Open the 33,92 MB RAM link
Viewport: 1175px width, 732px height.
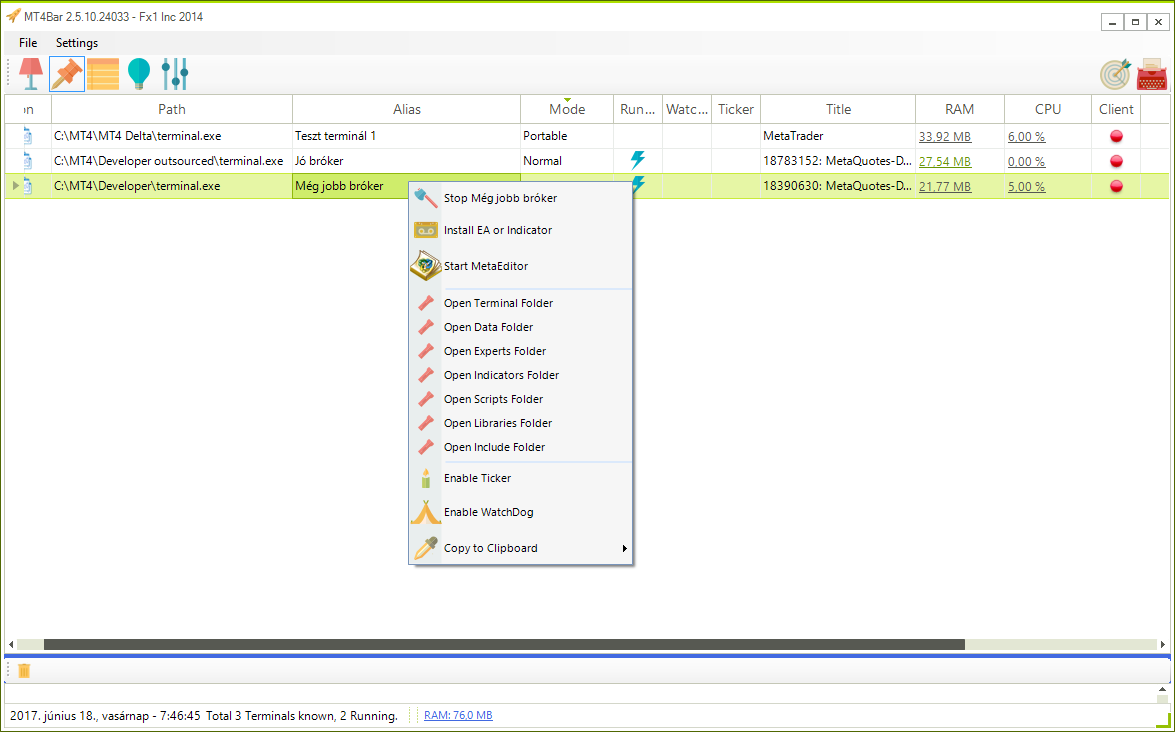pyautogui.click(x=945, y=136)
